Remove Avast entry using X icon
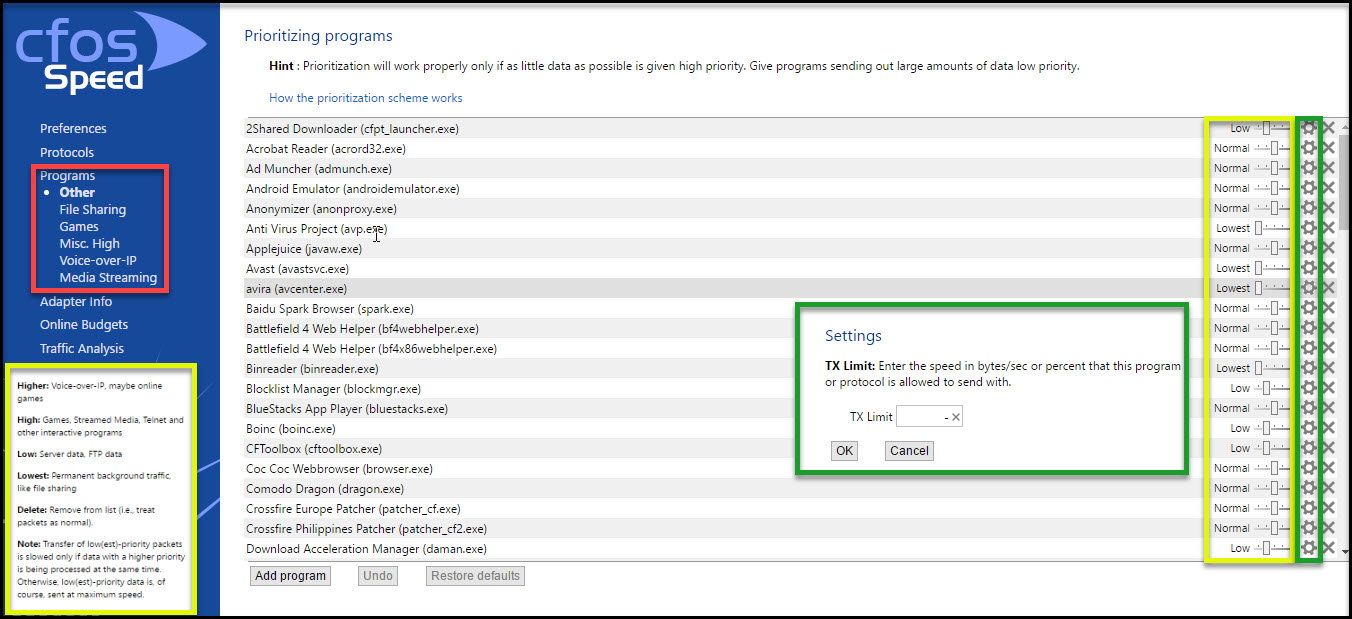Image resolution: width=1352 pixels, height=619 pixels. 1328,268
